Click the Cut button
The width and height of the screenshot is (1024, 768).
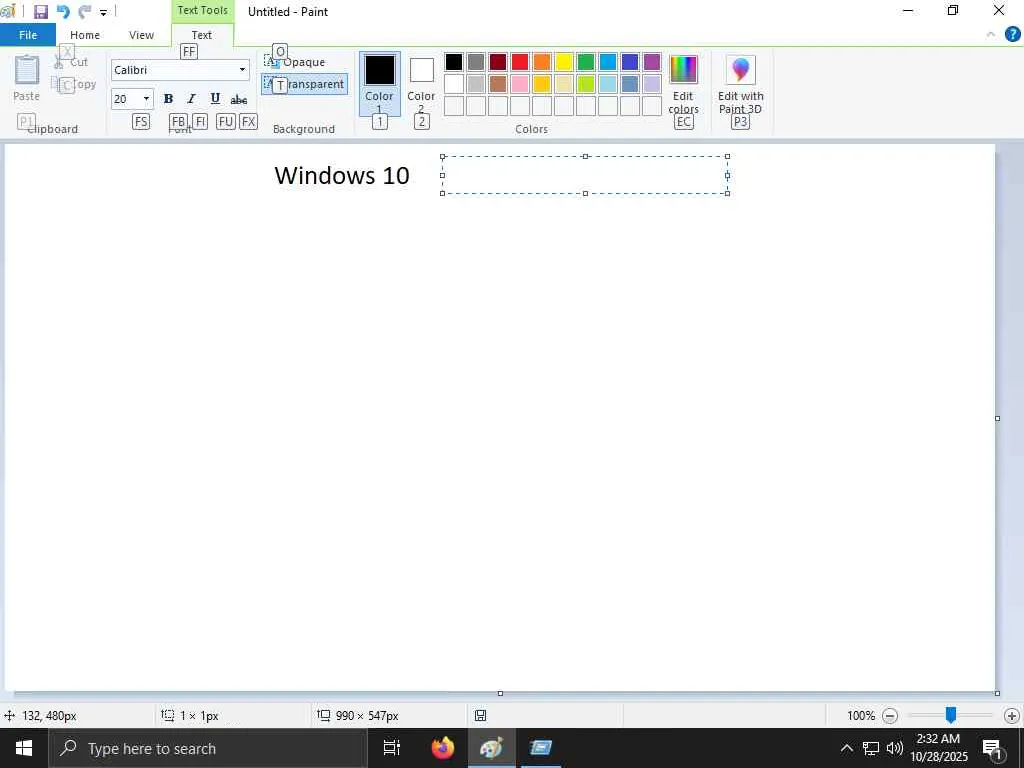pyautogui.click(x=70, y=62)
